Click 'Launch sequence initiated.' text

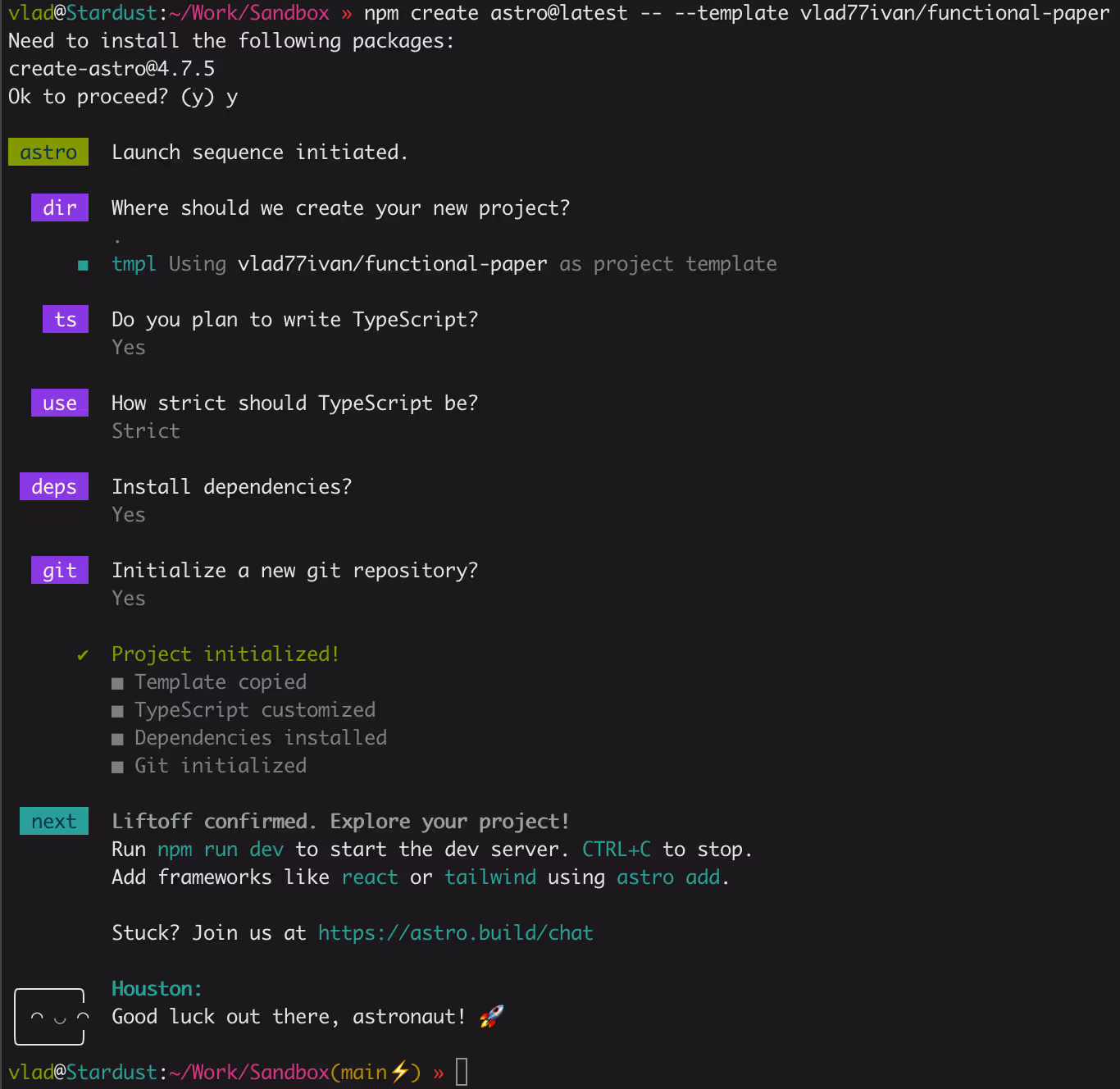(259, 153)
